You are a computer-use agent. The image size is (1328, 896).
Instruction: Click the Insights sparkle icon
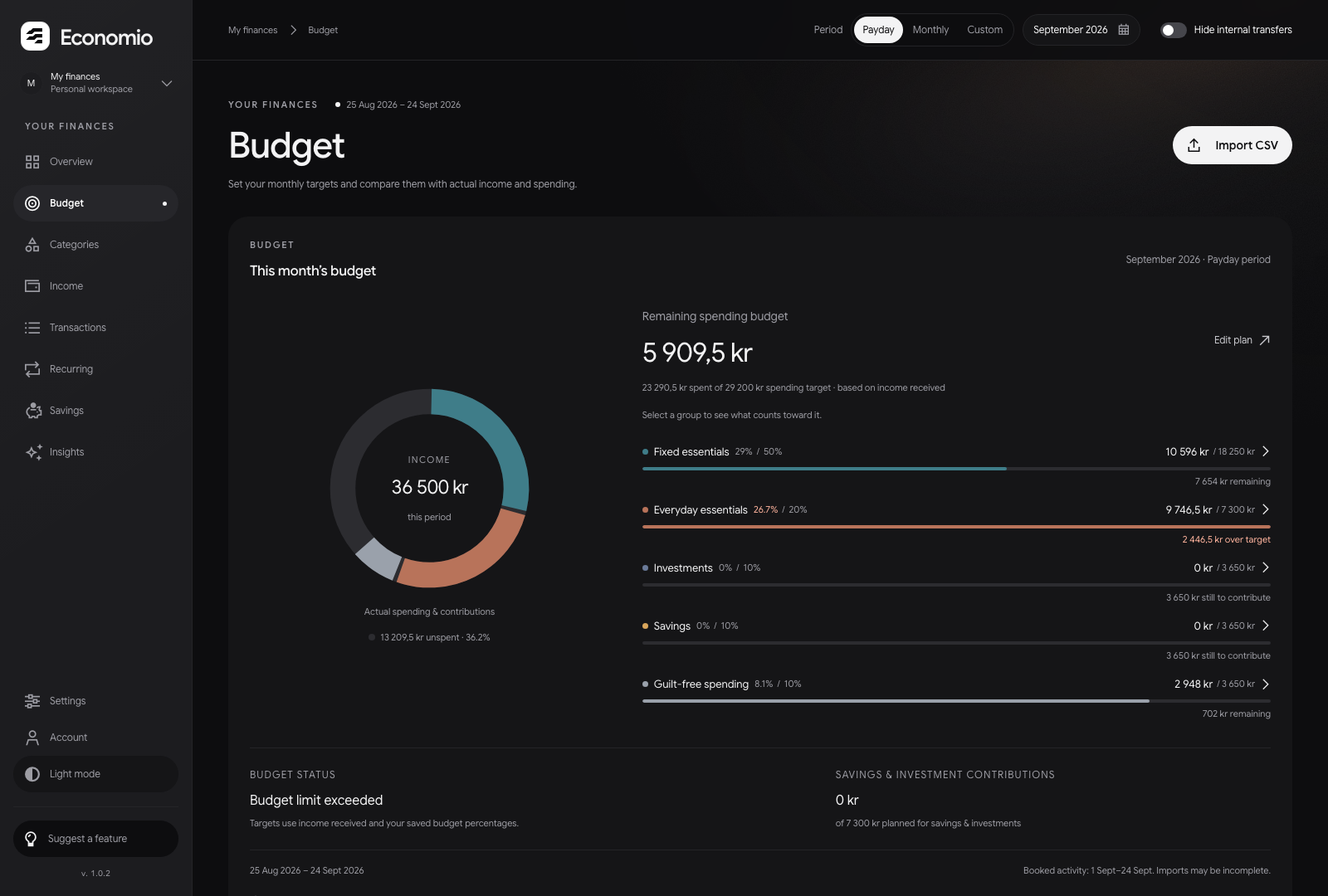(x=33, y=452)
